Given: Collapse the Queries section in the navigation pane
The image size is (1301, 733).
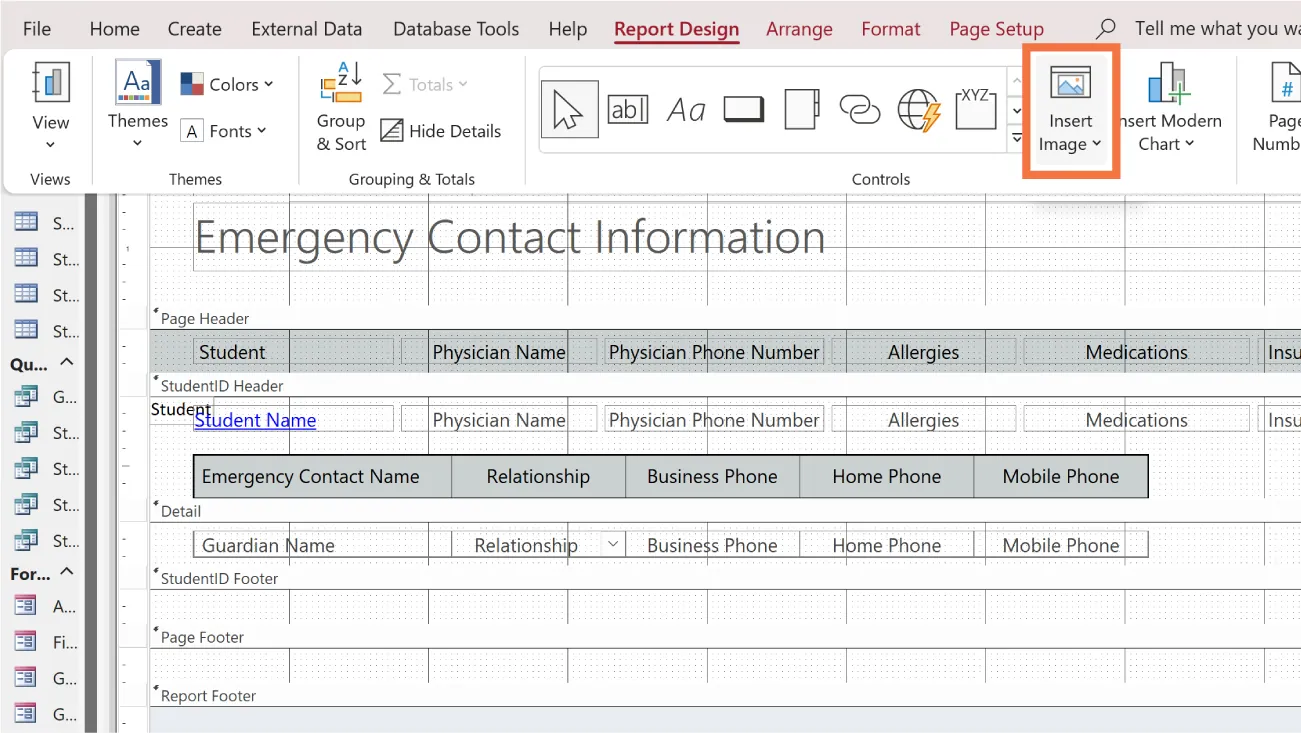Looking at the screenshot, I should (x=66, y=363).
